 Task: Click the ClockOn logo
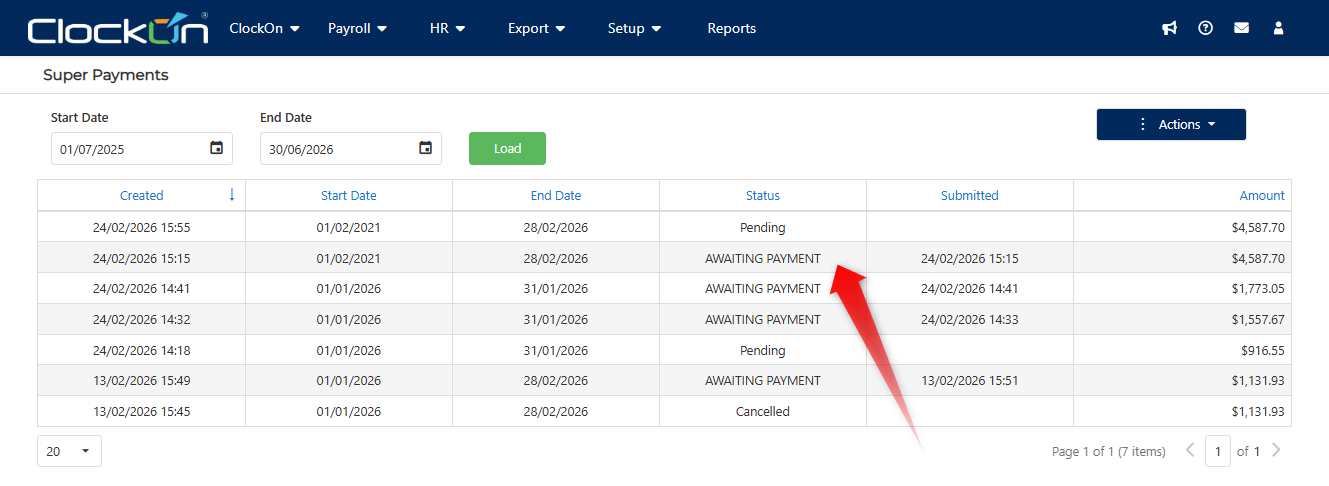click(117, 29)
